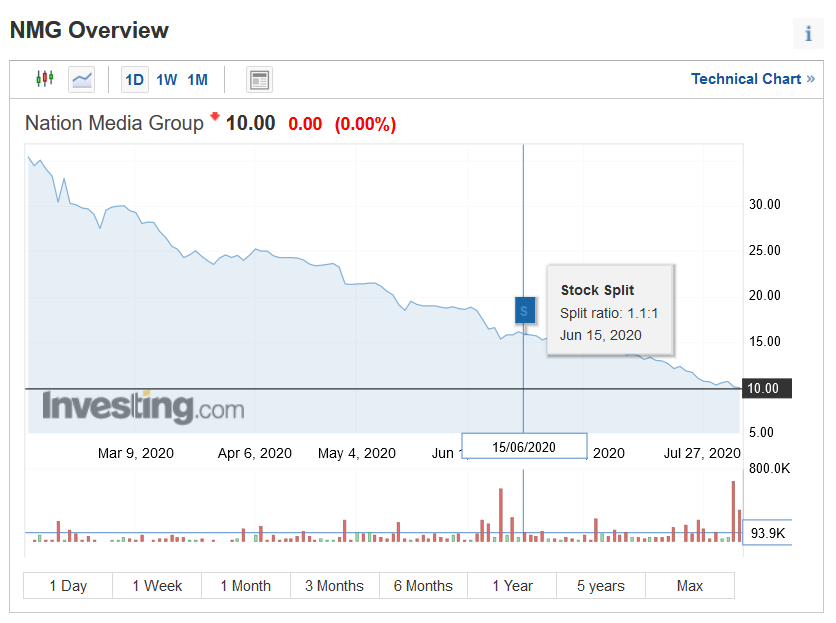This screenshot has height=623, width=836.
Task: Select the 1M interval
Action: pos(198,80)
